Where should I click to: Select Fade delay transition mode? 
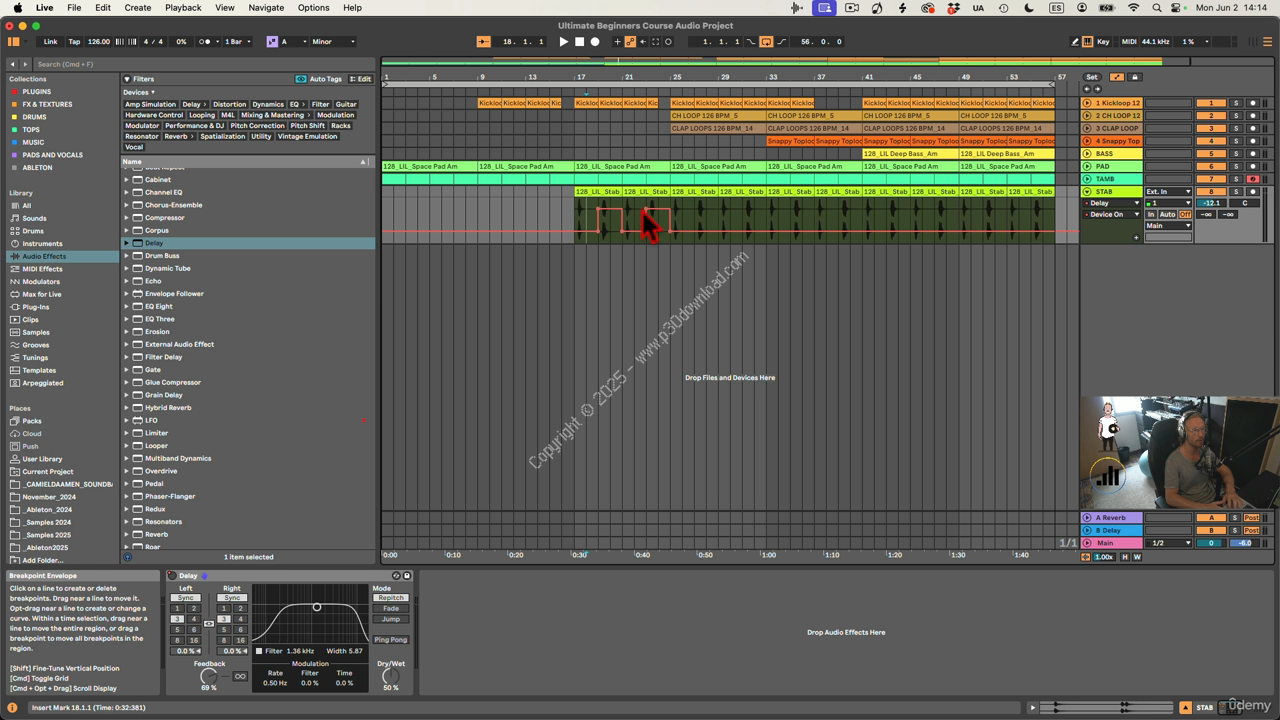pos(391,608)
